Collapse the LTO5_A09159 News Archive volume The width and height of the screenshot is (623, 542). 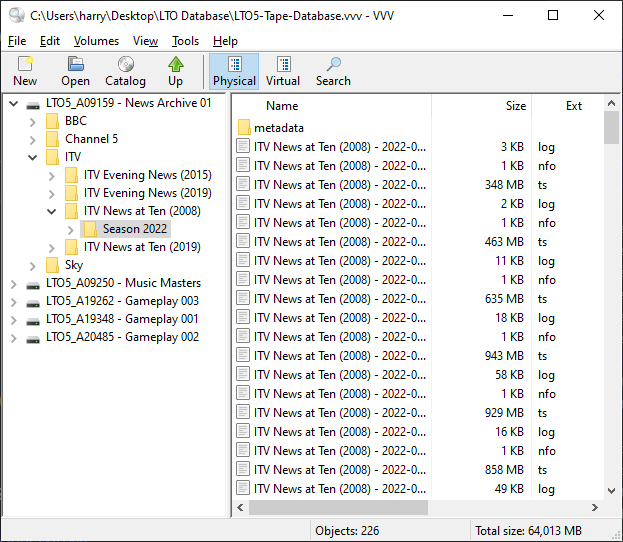click(14, 103)
